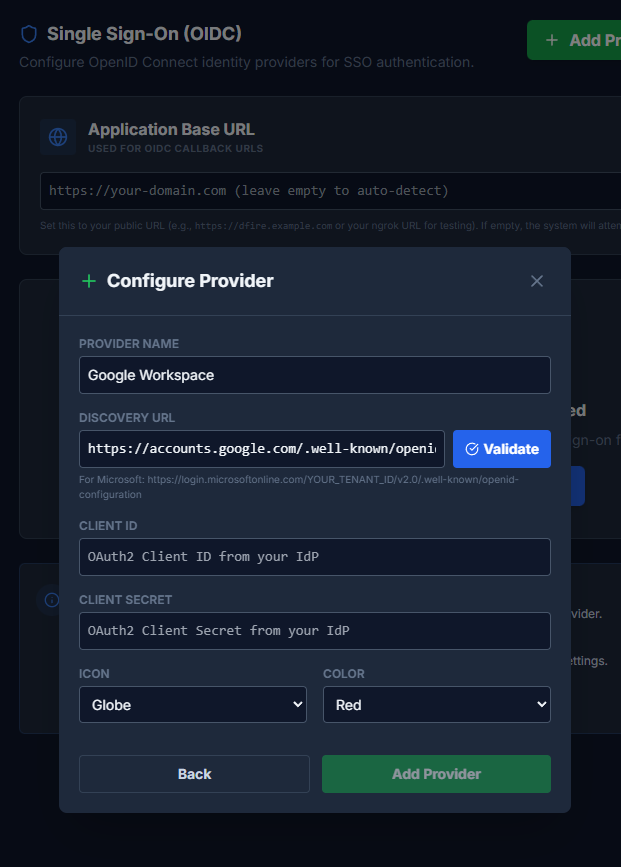This screenshot has height=867, width=621.
Task: Open the Icon dropdown currently showing Globe
Action: (x=193, y=704)
